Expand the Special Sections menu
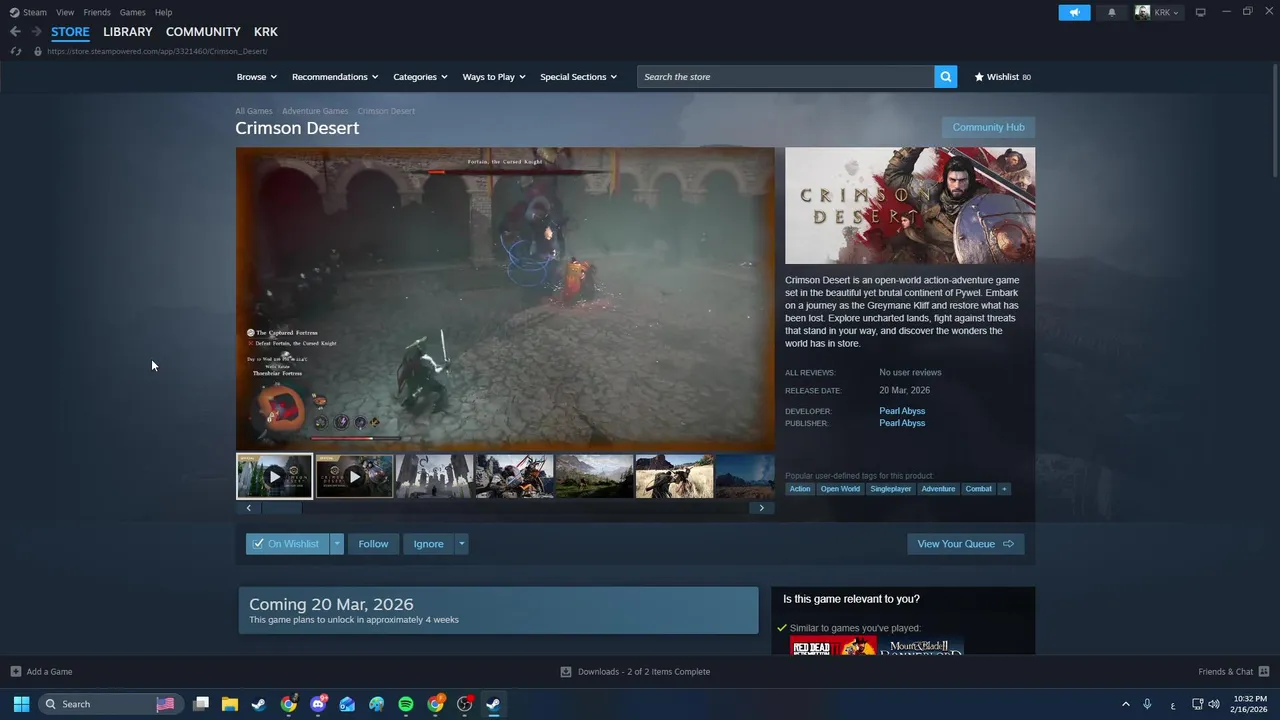 point(578,77)
